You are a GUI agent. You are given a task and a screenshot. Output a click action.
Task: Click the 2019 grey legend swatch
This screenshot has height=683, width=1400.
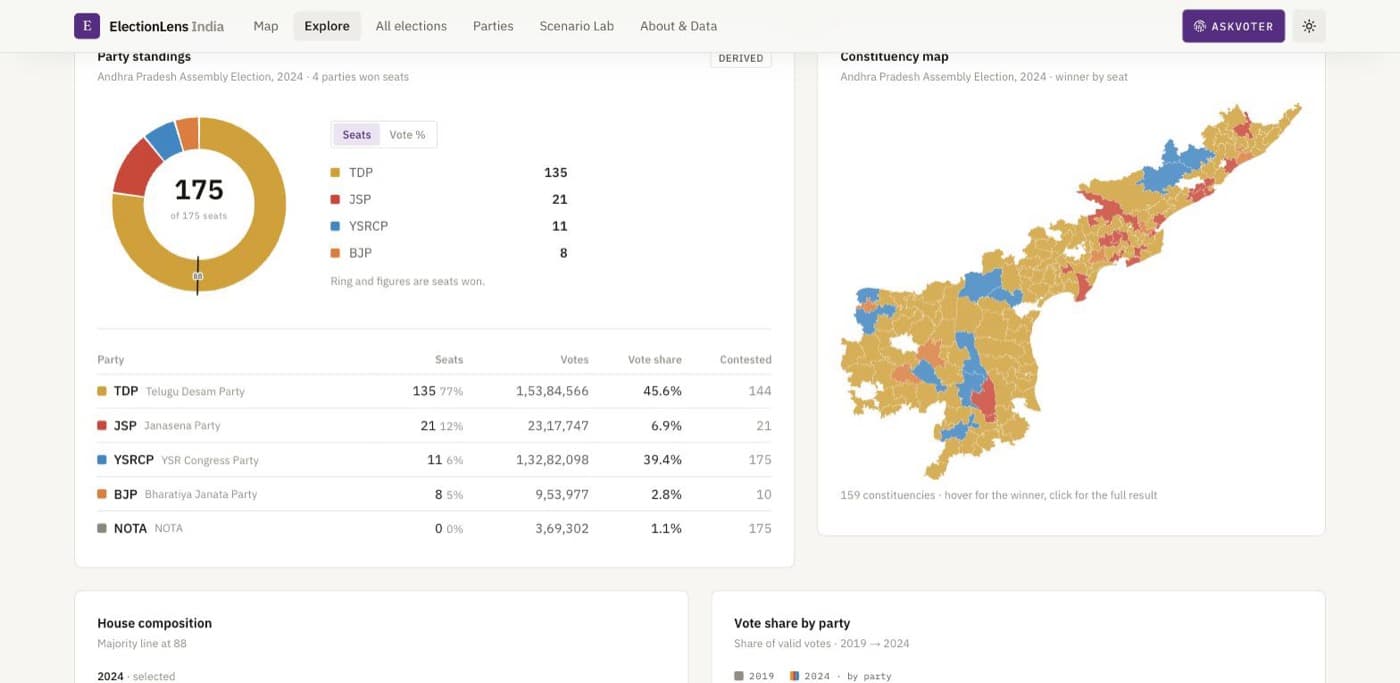point(739,676)
